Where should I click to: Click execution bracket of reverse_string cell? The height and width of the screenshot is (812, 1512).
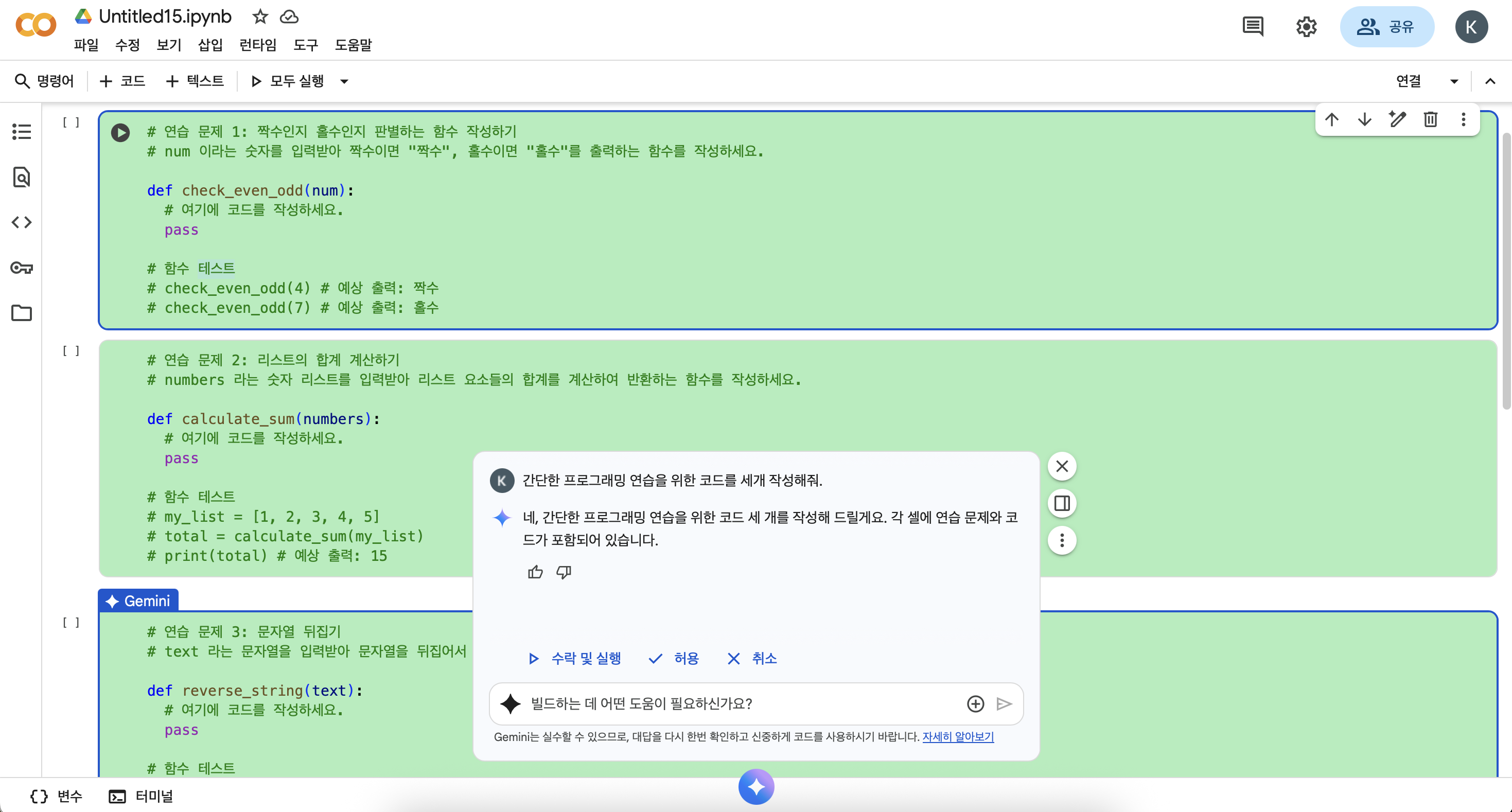coord(71,623)
